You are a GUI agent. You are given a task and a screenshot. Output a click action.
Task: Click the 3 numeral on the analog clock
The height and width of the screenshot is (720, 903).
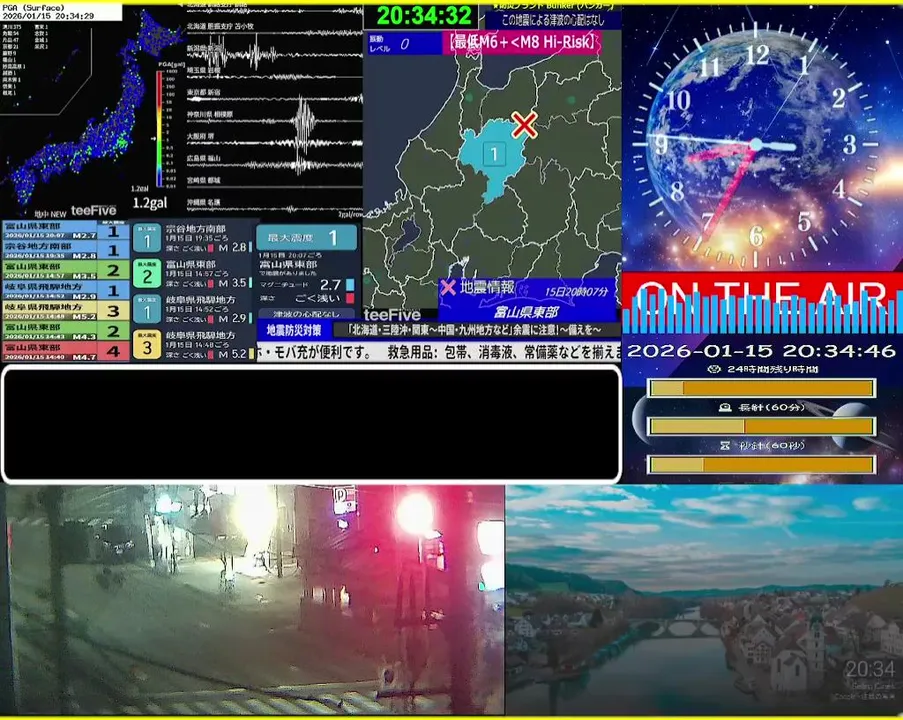point(849,145)
